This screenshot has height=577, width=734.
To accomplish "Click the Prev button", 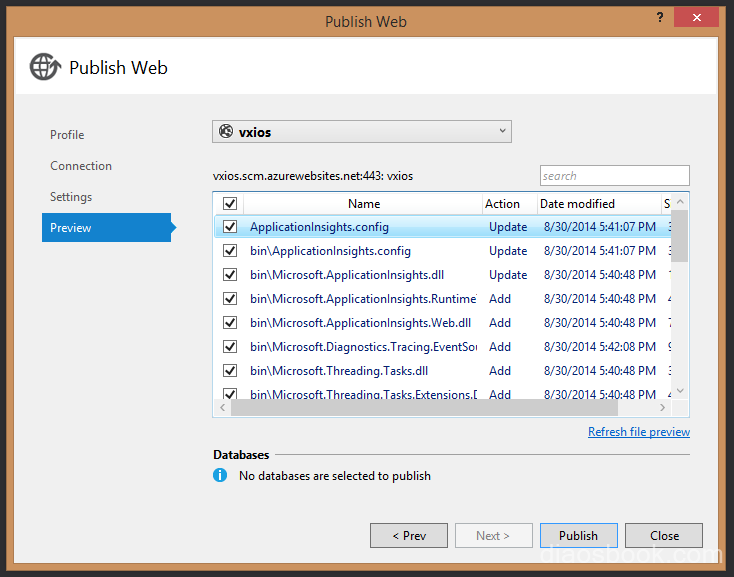I will point(409,535).
